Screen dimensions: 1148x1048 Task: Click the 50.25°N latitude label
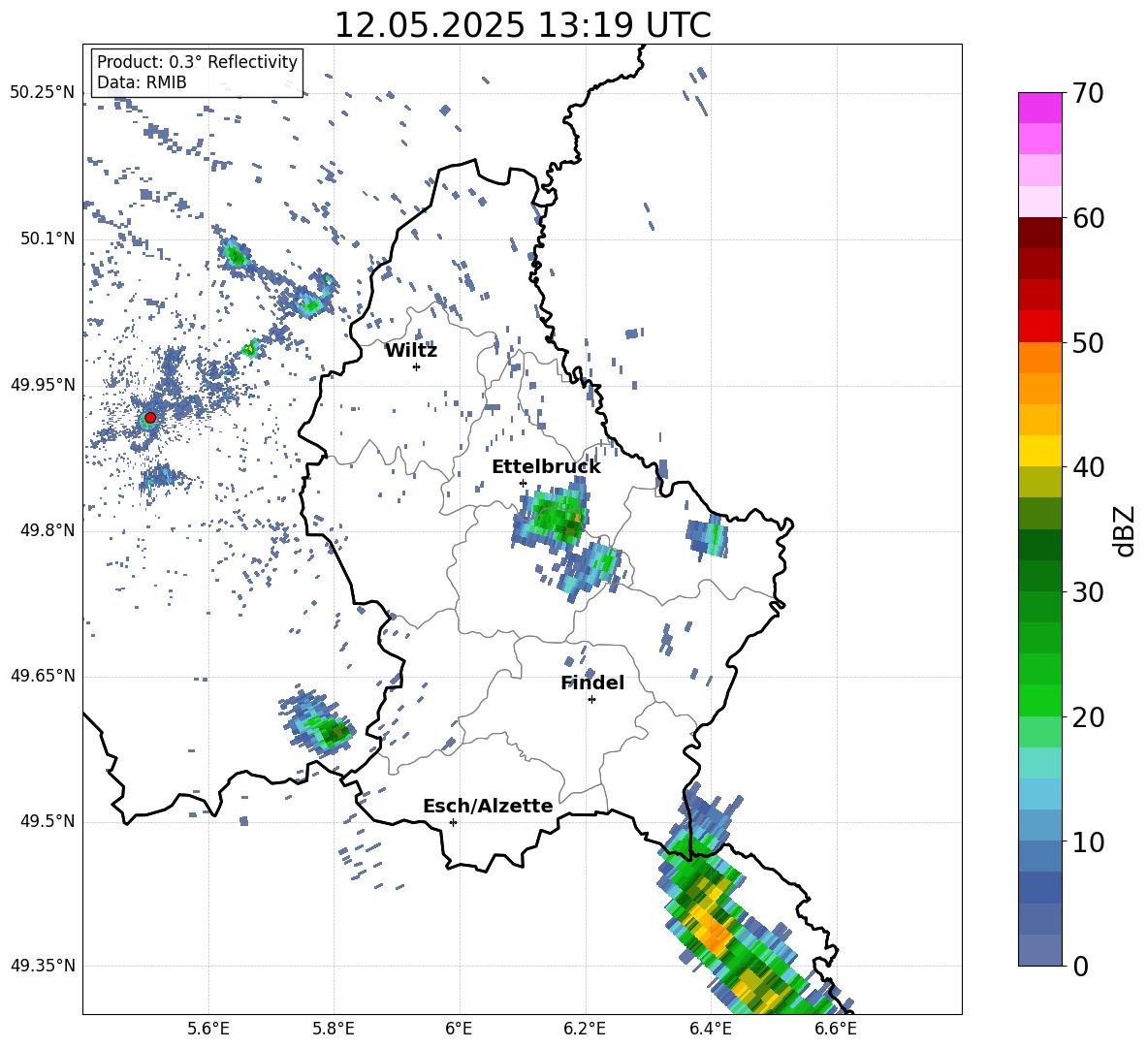coord(43,93)
